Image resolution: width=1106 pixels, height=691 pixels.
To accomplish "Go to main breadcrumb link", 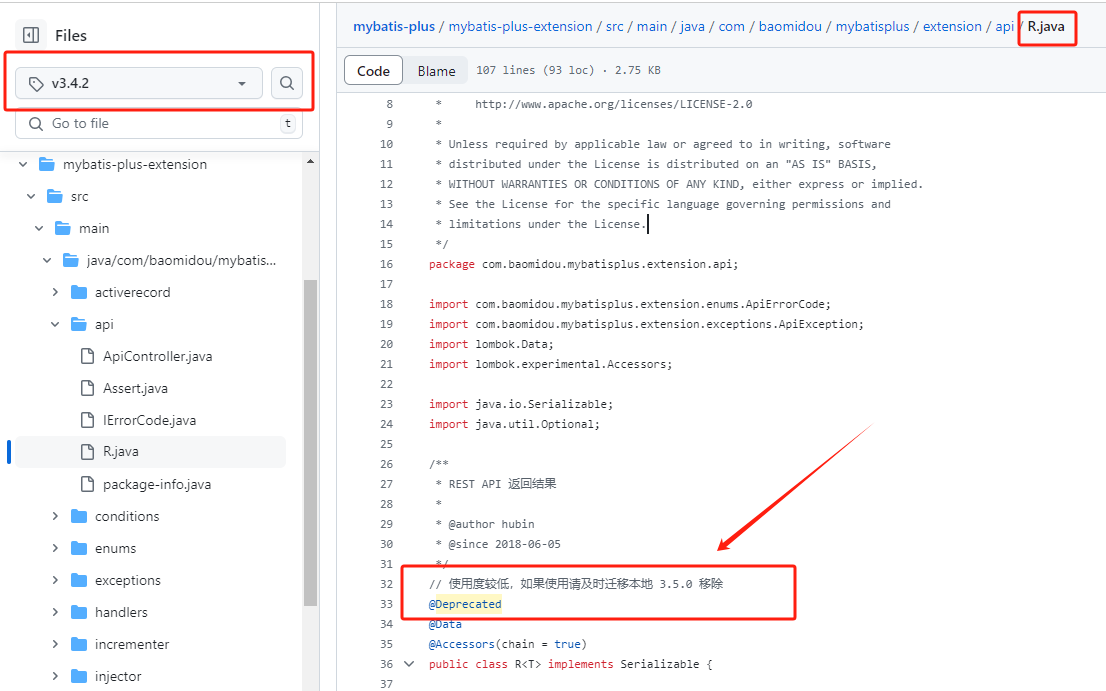I will pyautogui.click(x=652, y=26).
